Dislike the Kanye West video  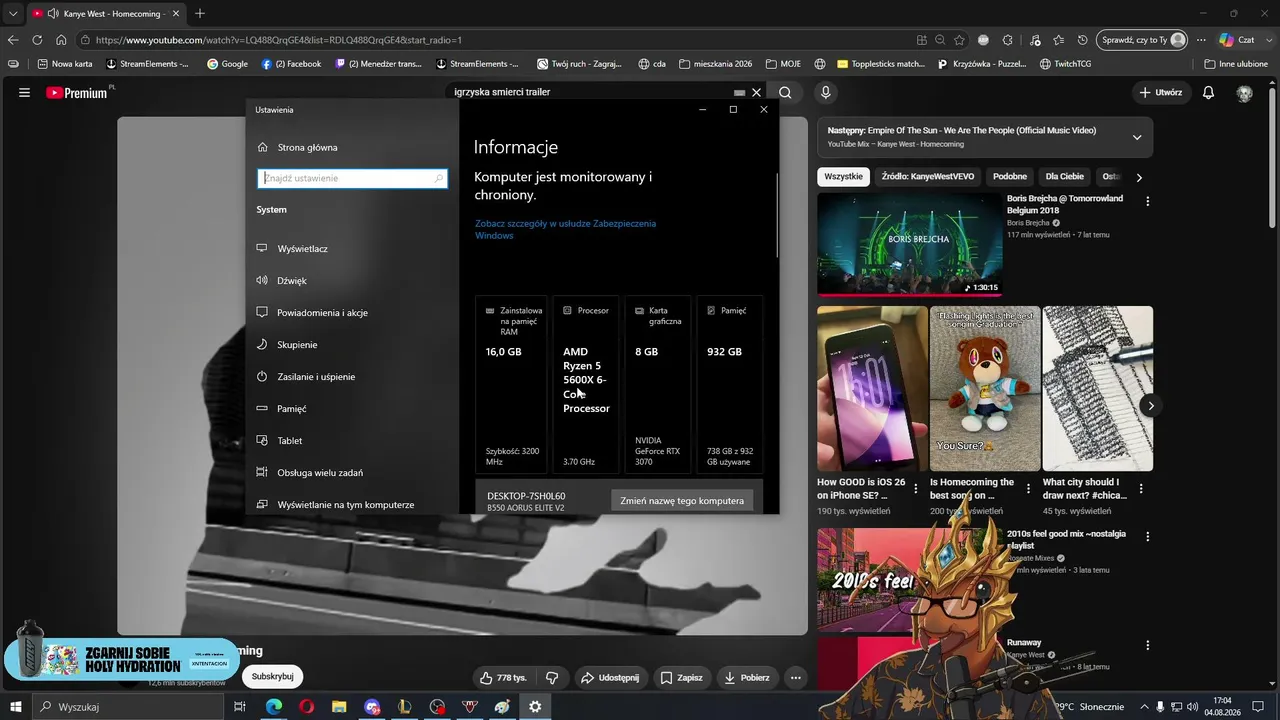(551, 677)
